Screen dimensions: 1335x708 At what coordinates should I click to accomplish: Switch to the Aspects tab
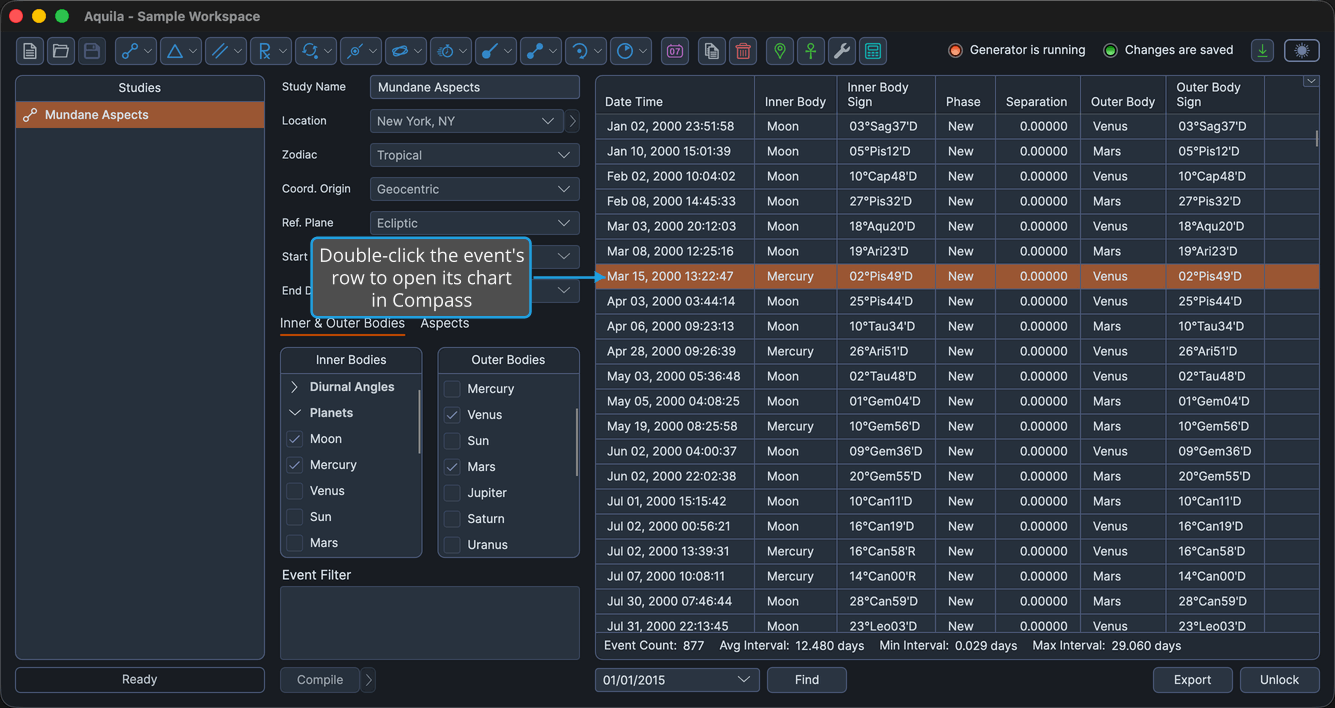tap(445, 323)
